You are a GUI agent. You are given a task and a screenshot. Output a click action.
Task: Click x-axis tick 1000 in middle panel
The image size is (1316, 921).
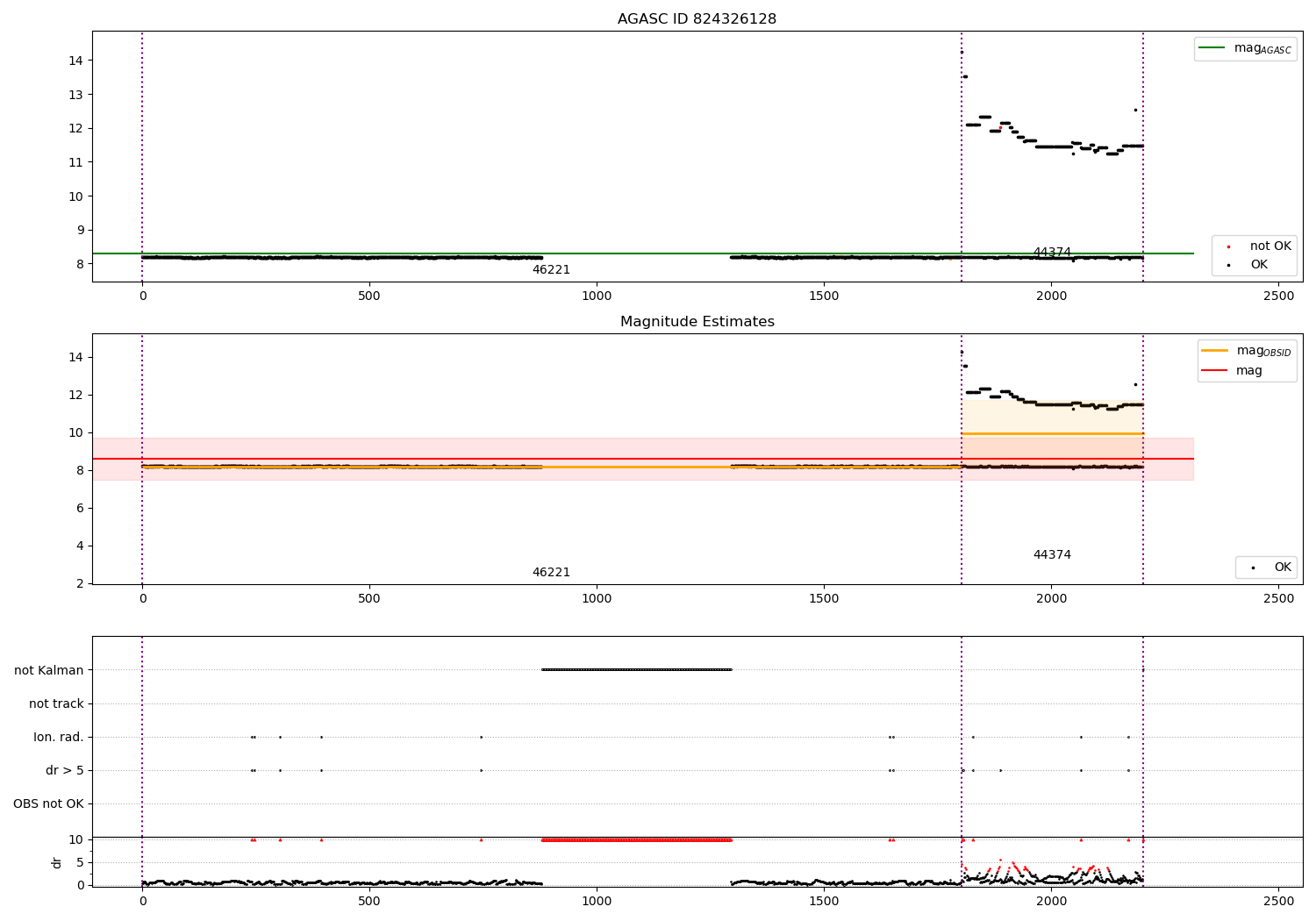[597, 599]
